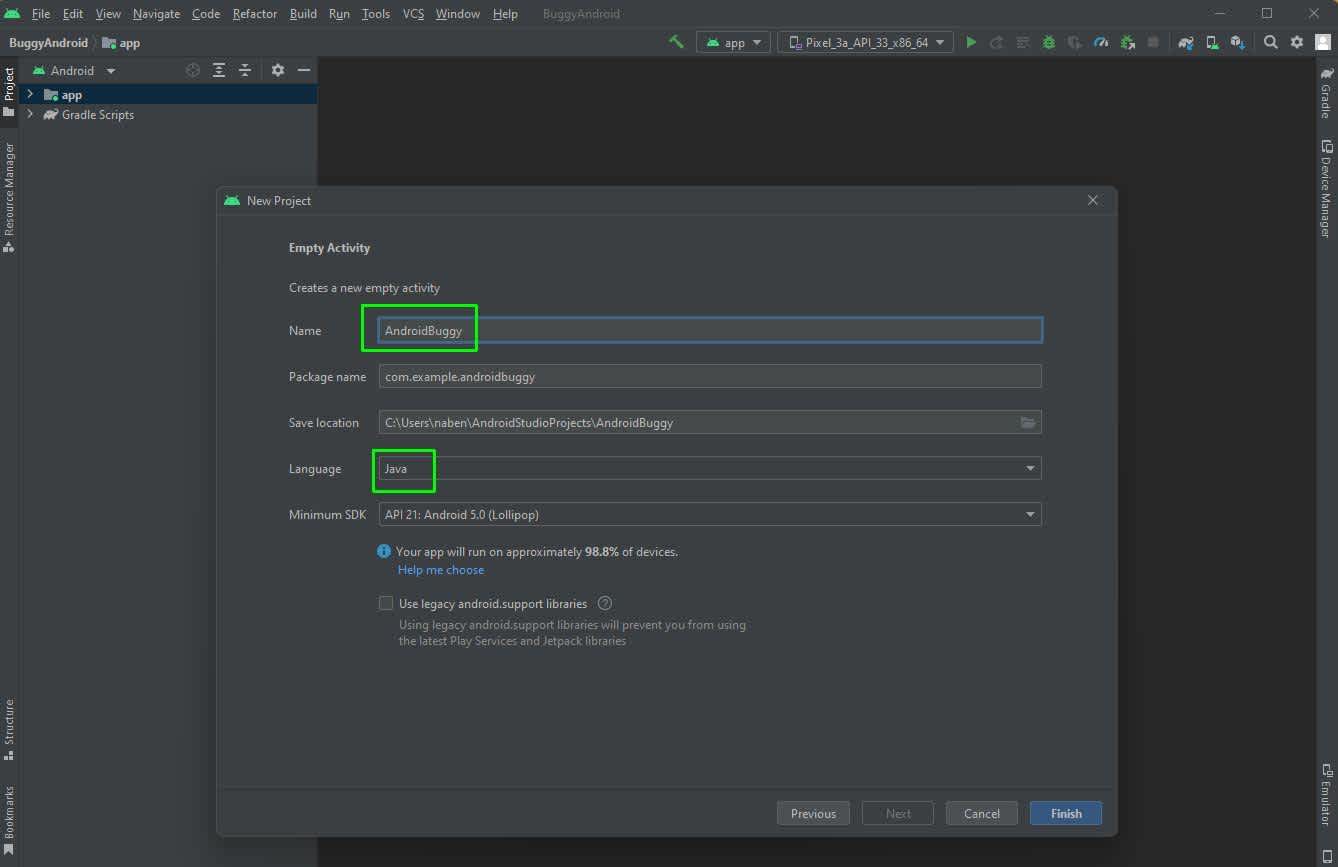Collapse all nodes in Project panel
Image resolution: width=1338 pixels, height=867 pixels.
[245, 70]
